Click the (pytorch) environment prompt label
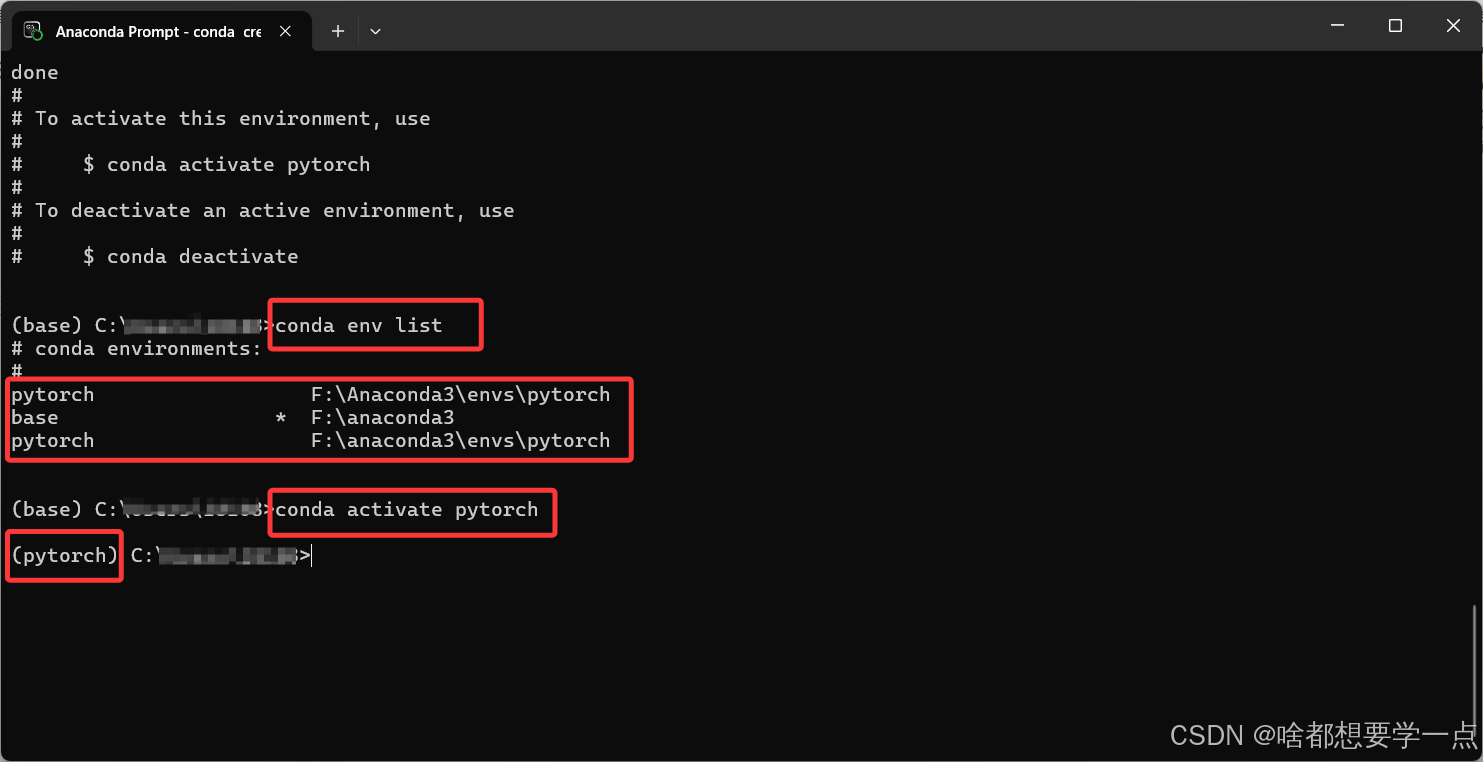1483x762 pixels. pos(63,555)
